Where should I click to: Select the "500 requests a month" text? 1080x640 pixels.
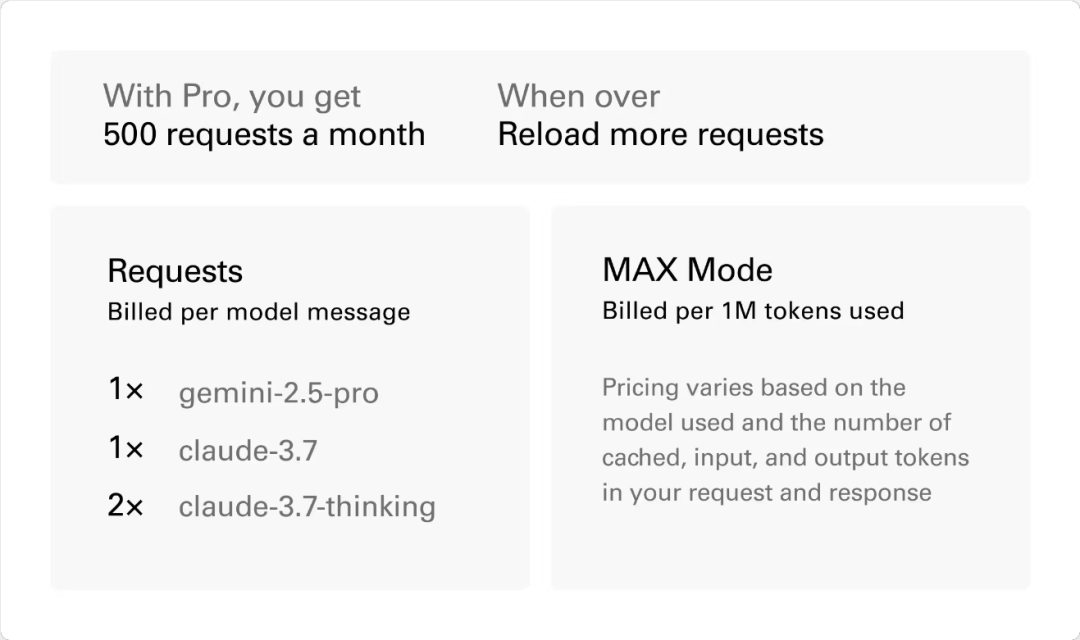point(264,135)
